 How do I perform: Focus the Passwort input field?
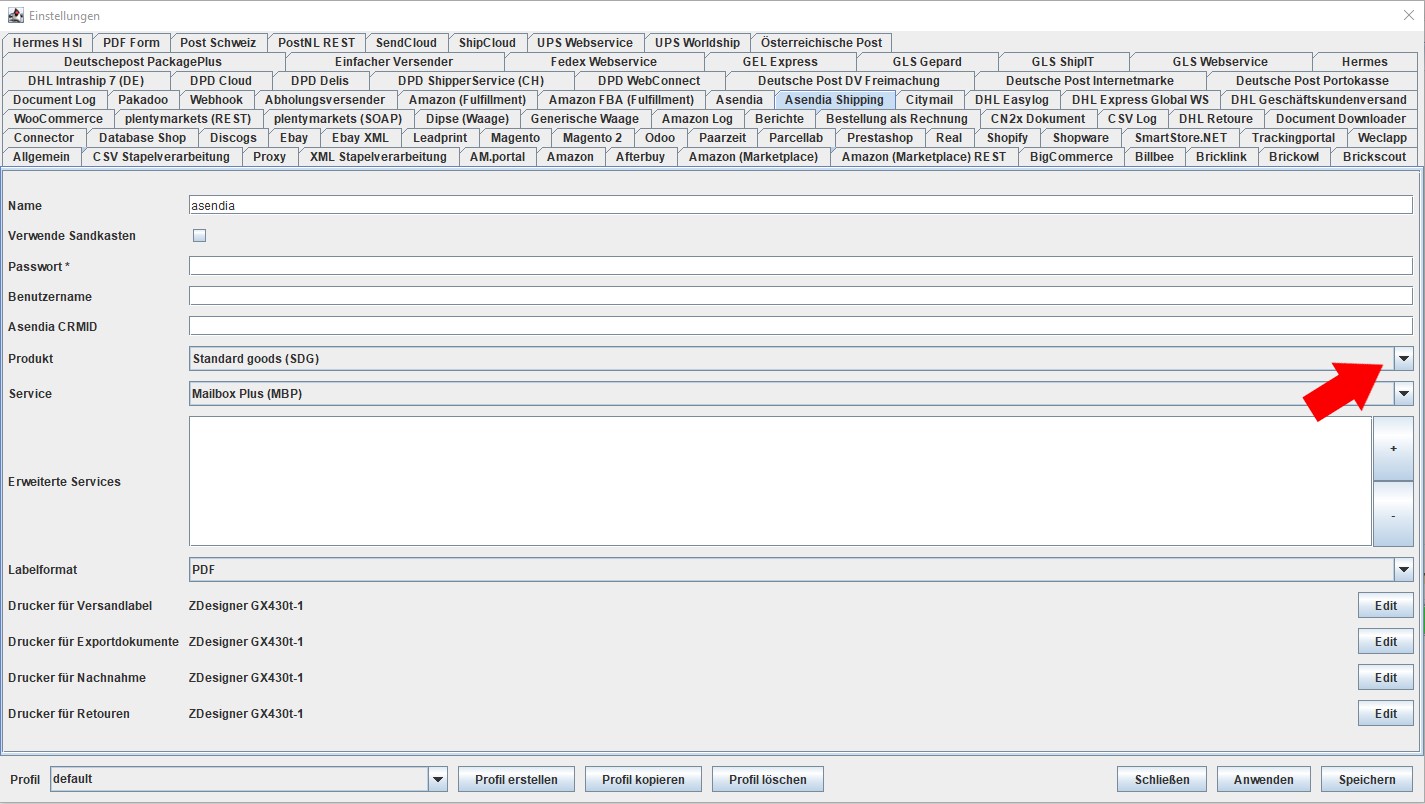pos(801,266)
